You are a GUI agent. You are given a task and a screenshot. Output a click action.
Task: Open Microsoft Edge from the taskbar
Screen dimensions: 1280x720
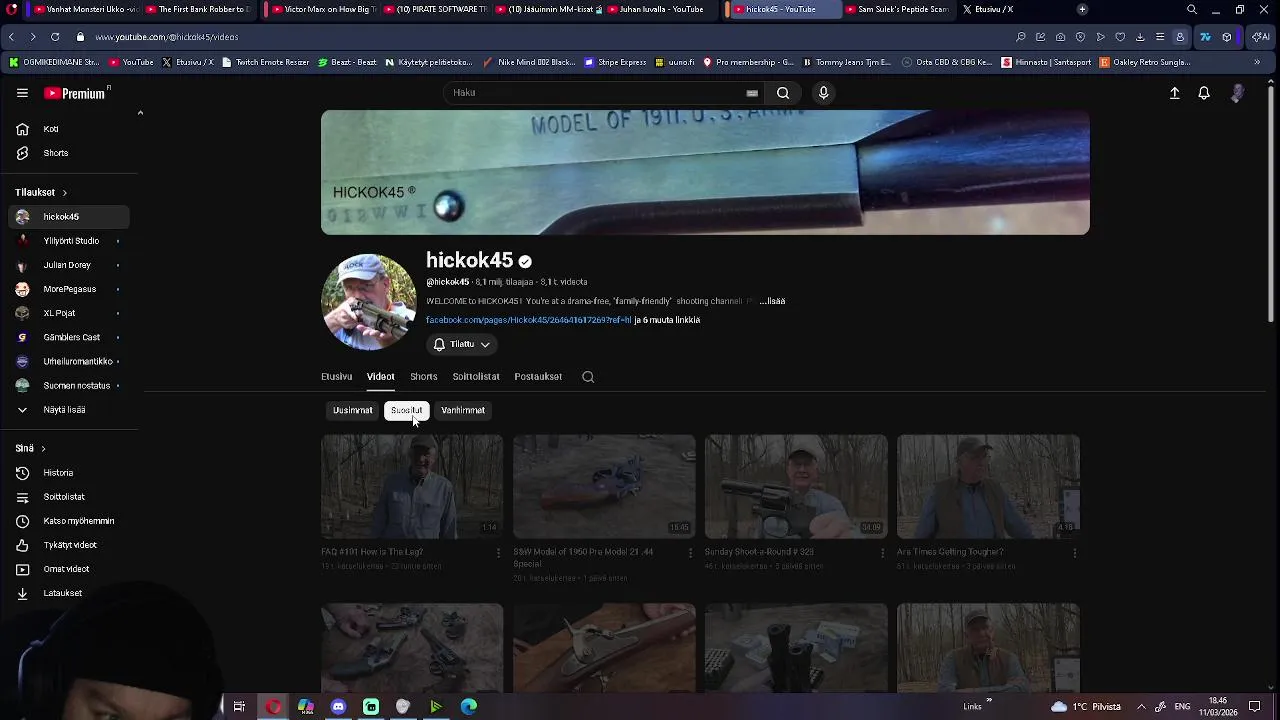click(x=468, y=707)
